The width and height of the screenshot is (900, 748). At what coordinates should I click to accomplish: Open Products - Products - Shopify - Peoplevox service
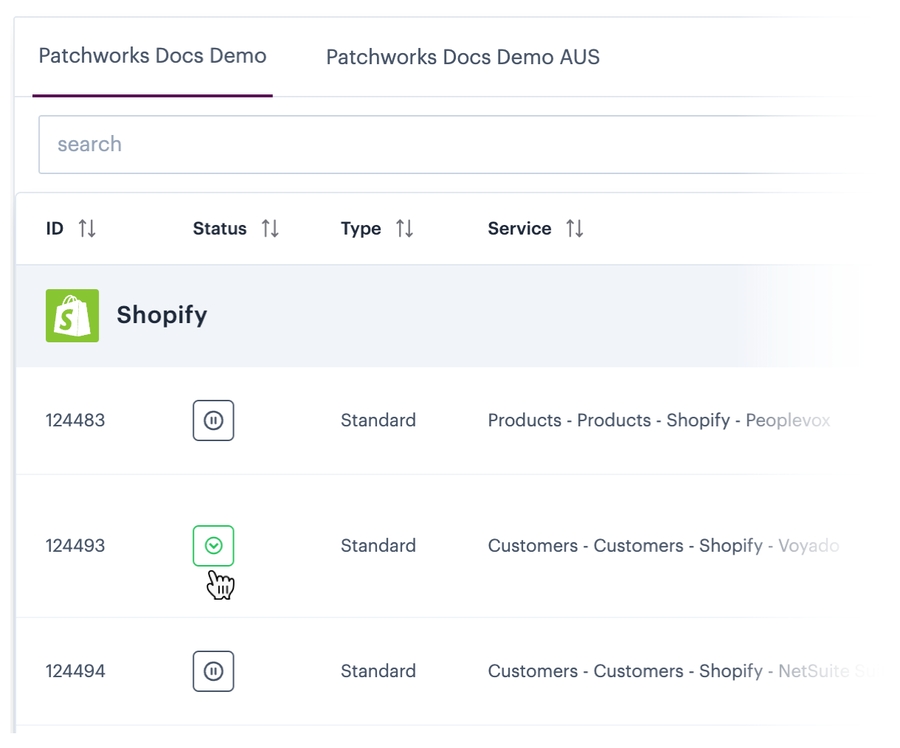point(658,421)
